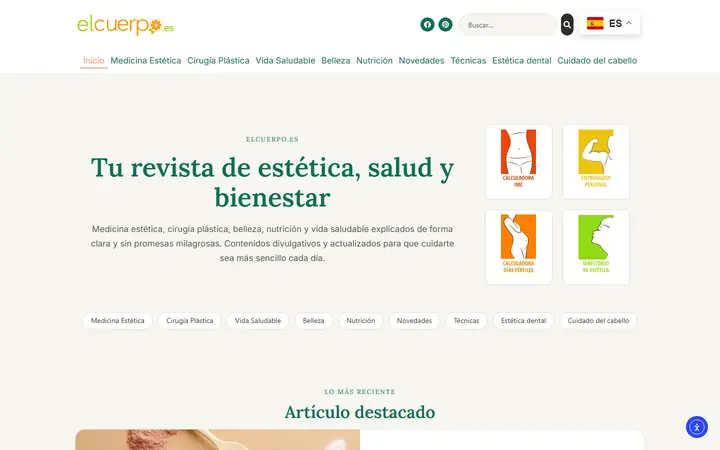Open the Facebook social icon
The image size is (720, 450).
[427, 24]
